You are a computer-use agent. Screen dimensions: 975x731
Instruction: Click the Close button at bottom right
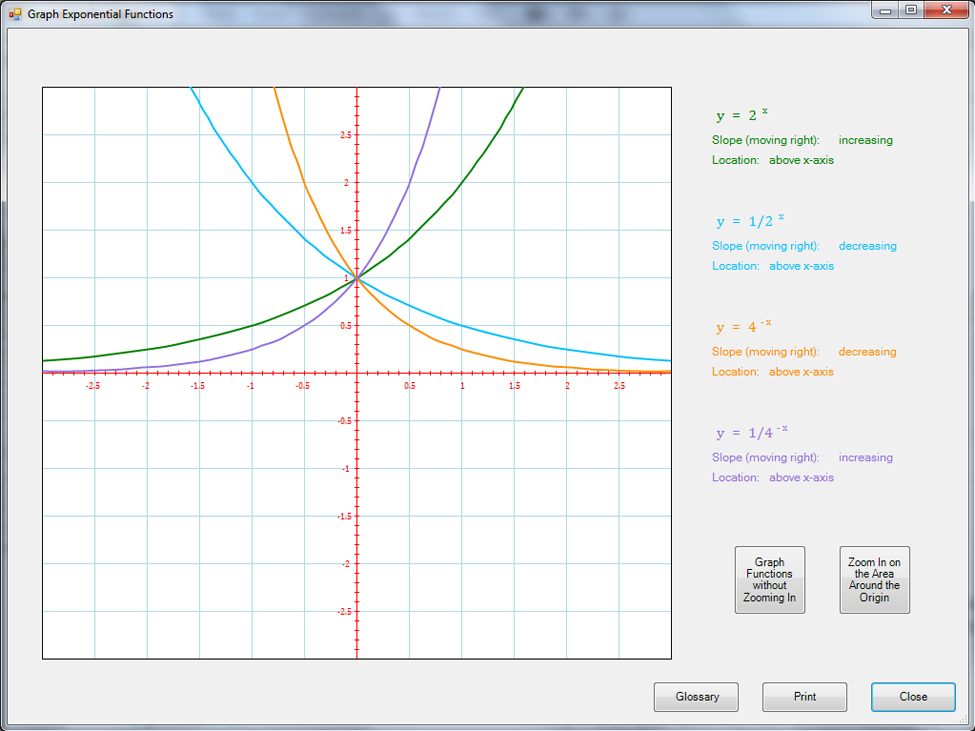click(912, 697)
